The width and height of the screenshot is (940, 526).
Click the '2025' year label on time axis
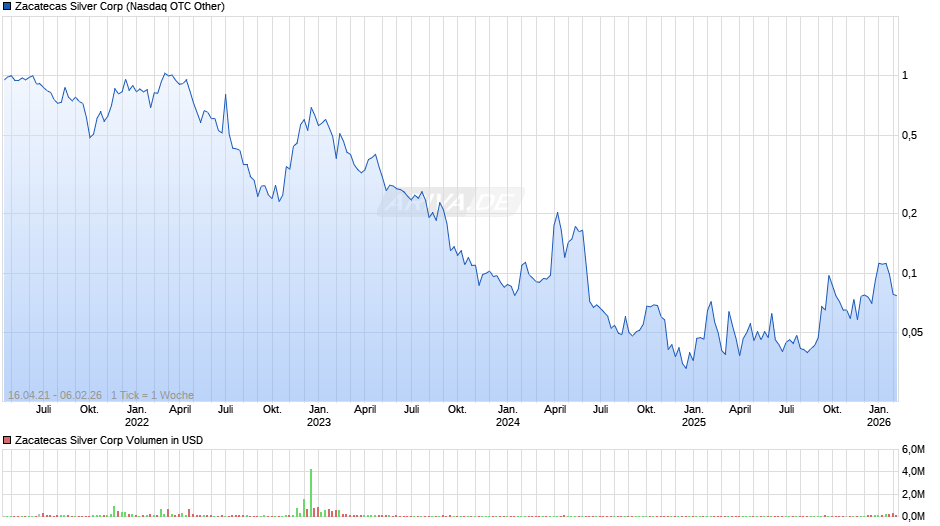click(694, 422)
